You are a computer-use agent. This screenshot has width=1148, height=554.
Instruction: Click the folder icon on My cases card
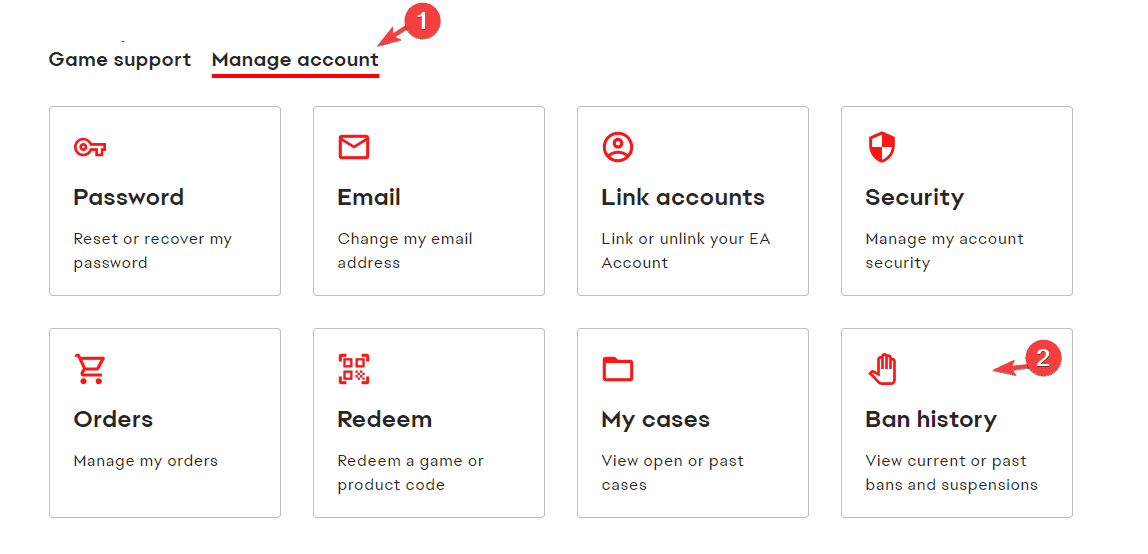618,369
